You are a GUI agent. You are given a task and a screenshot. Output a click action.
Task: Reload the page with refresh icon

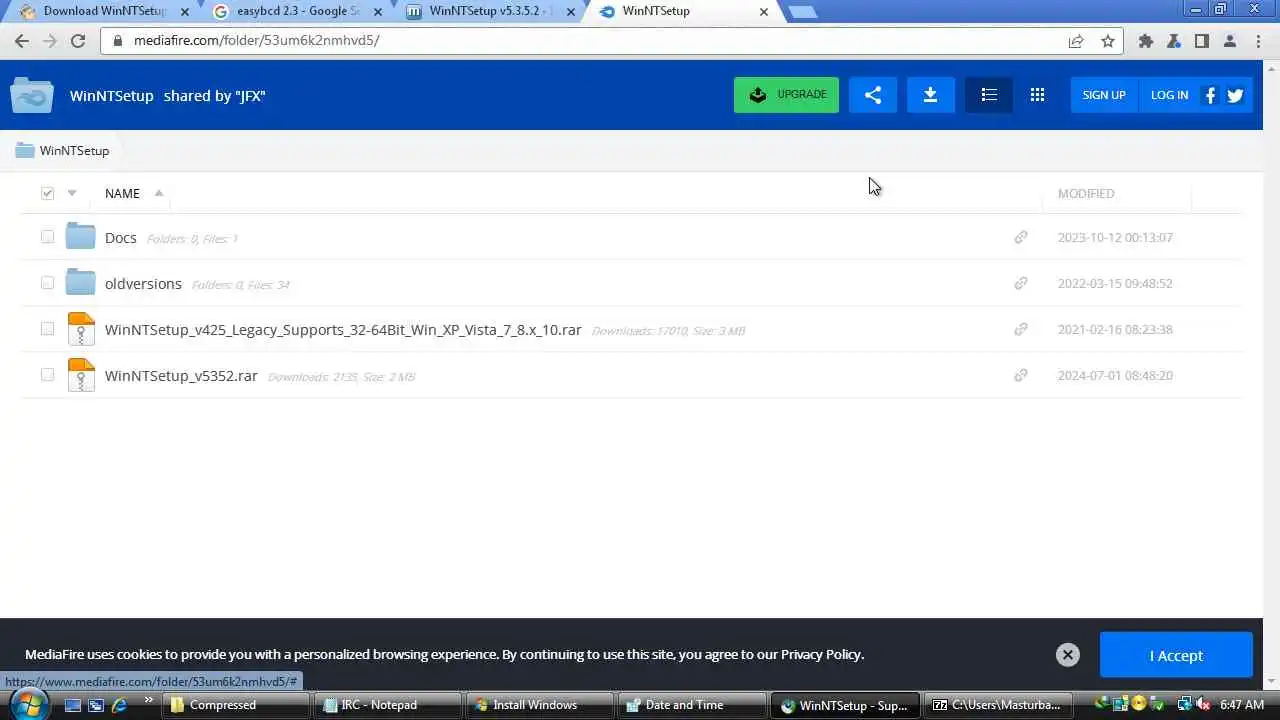tap(78, 41)
